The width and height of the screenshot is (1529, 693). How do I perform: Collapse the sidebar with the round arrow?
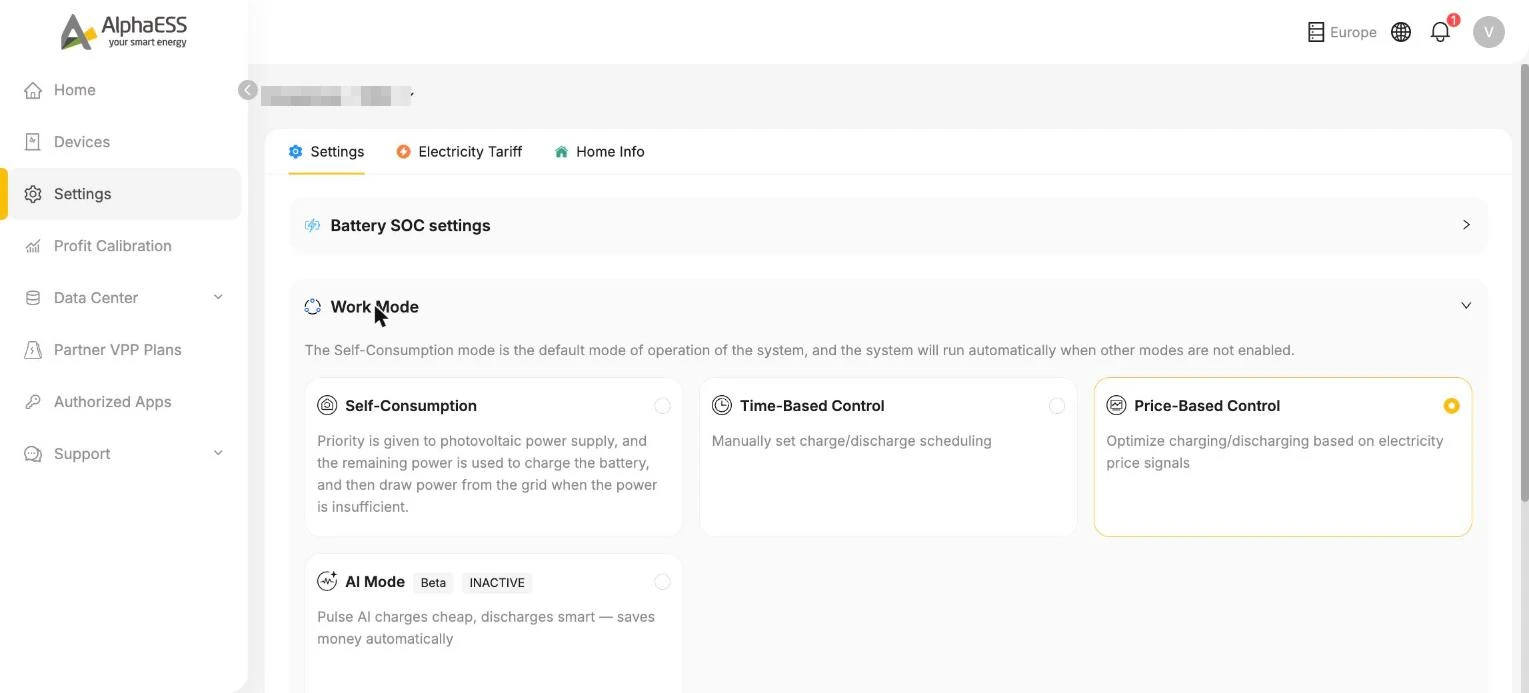click(x=248, y=90)
